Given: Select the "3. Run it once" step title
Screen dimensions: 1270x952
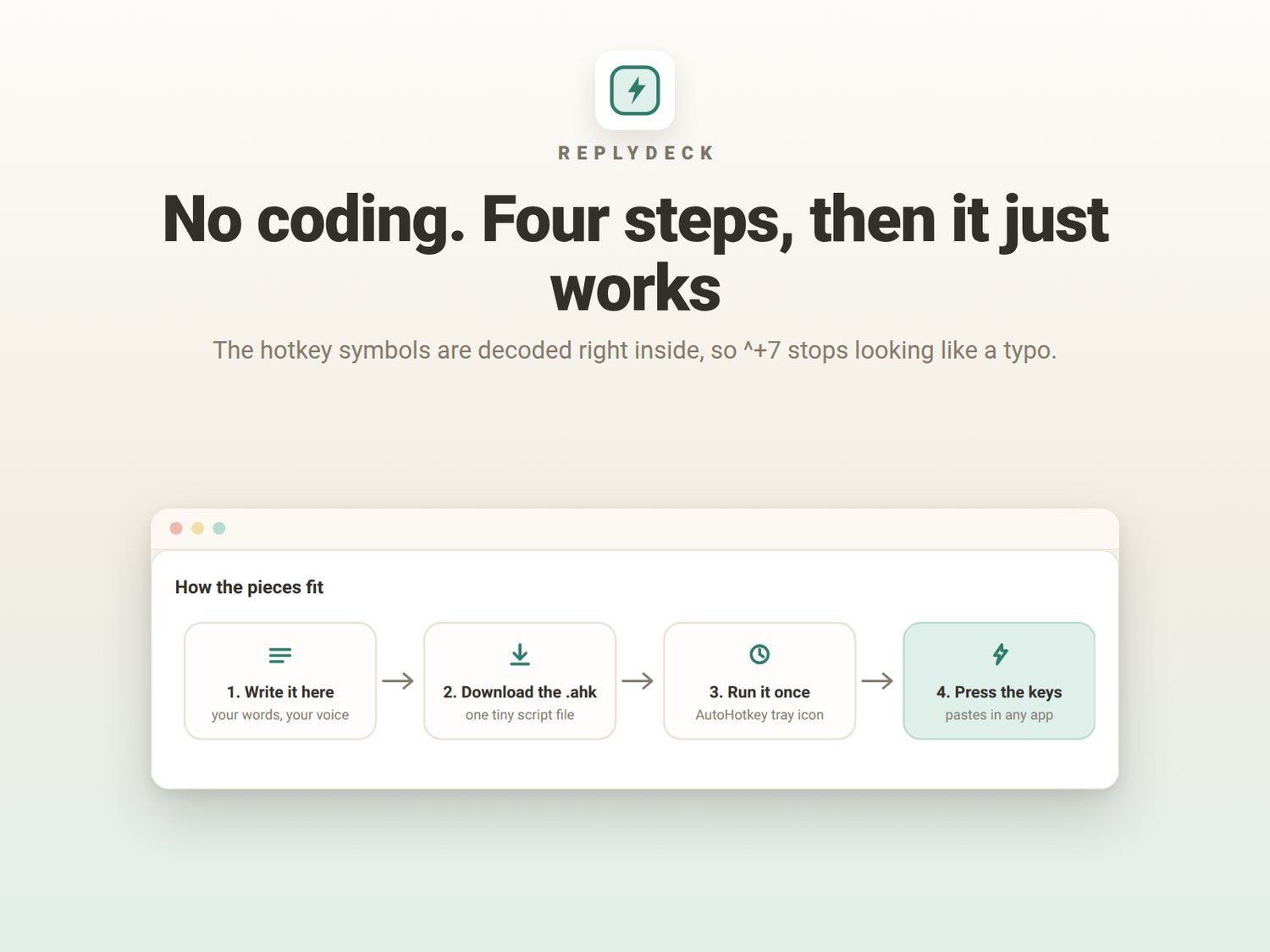Looking at the screenshot, I should pyautogui.click(x=759, y=692).
